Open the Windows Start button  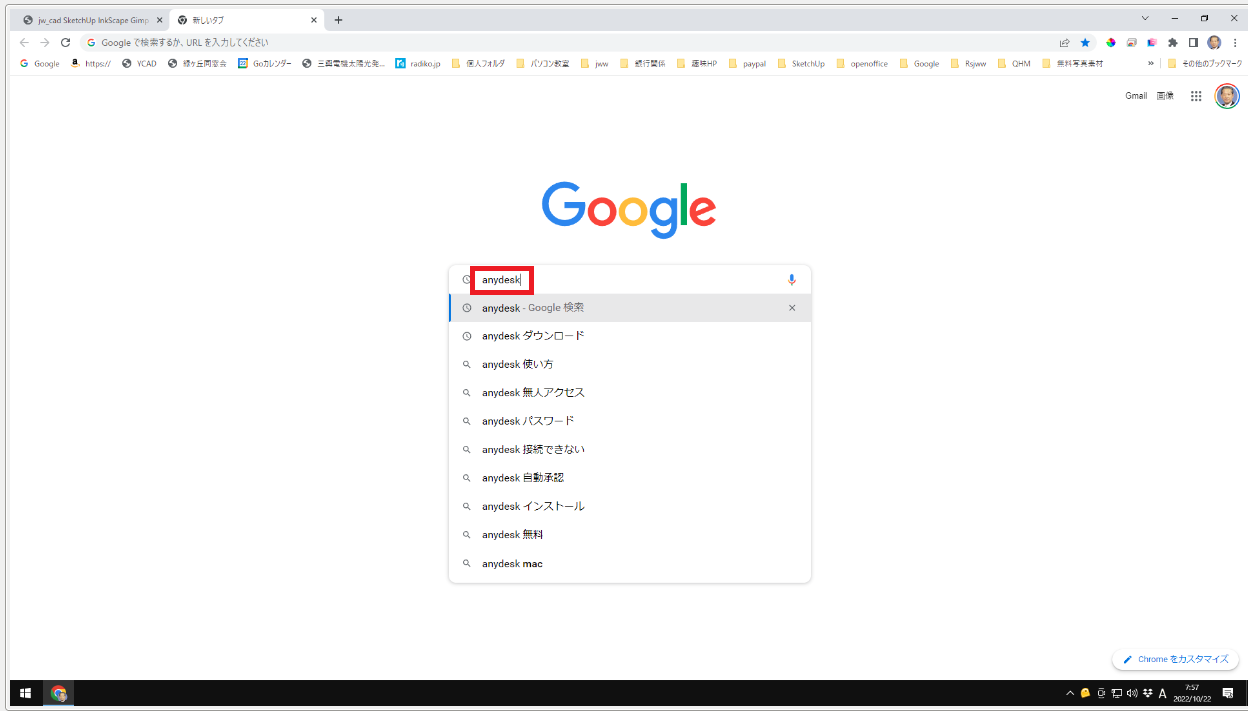26,693
